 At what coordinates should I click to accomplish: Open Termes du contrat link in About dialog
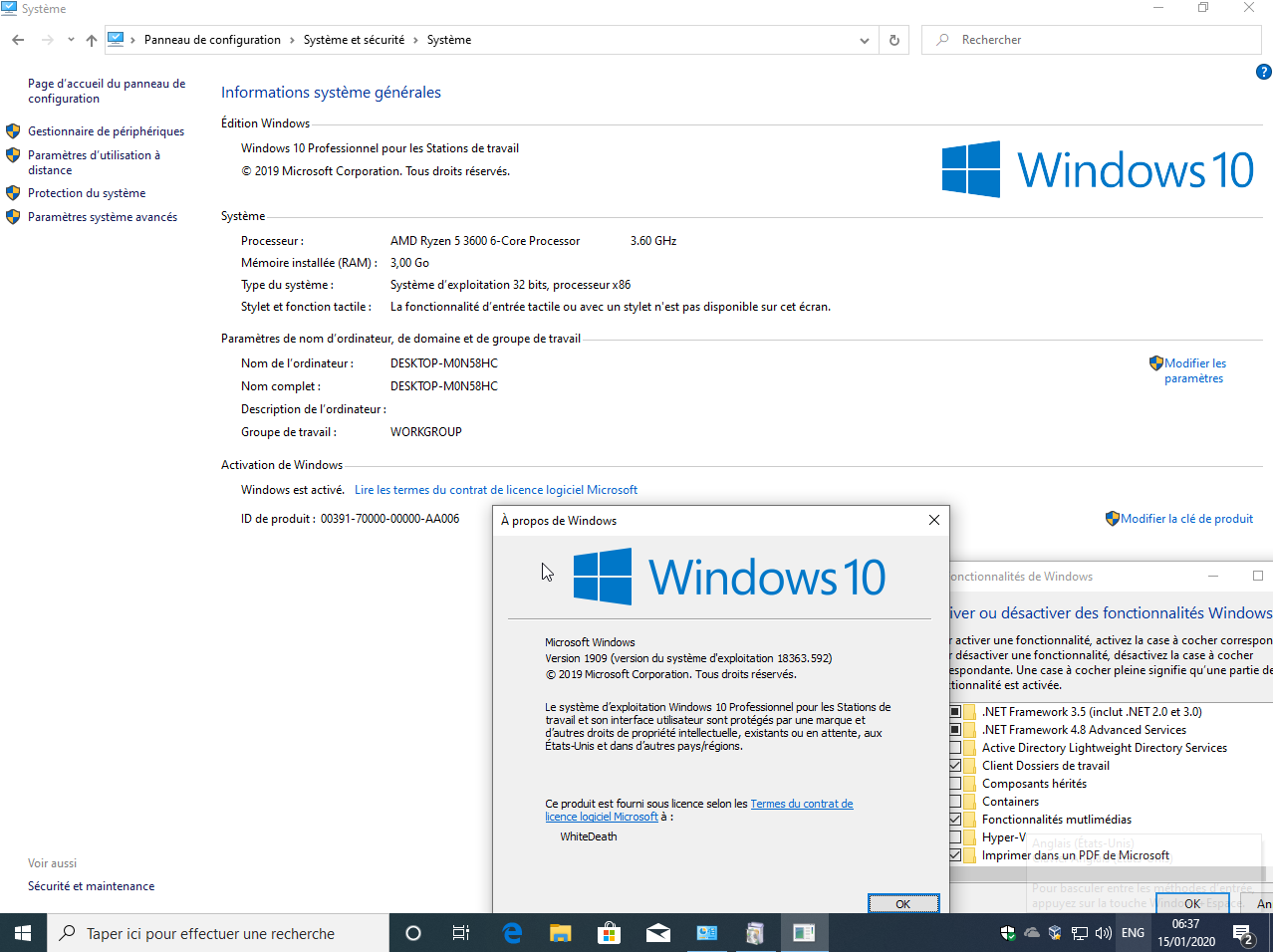click(x=699, y=811)
